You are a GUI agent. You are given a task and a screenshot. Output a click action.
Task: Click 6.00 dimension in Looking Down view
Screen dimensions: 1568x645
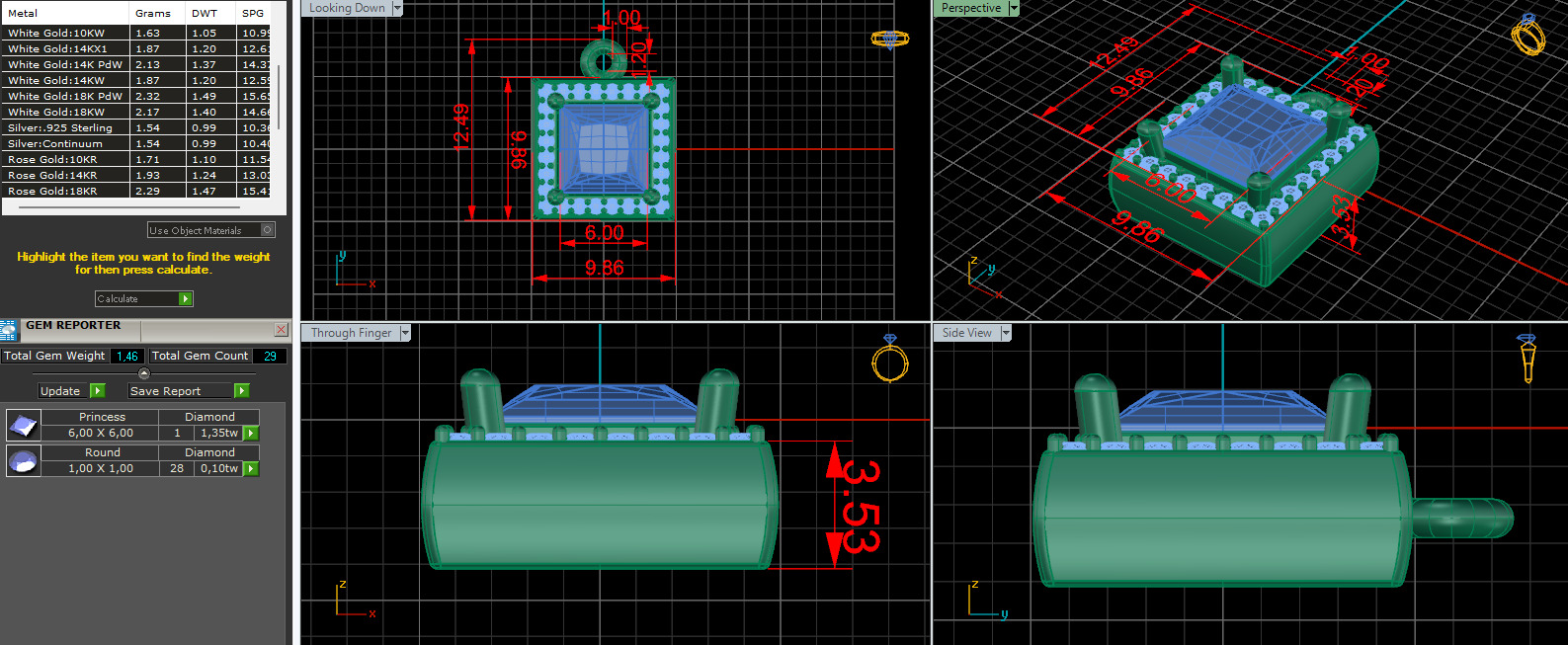[605, 233]
